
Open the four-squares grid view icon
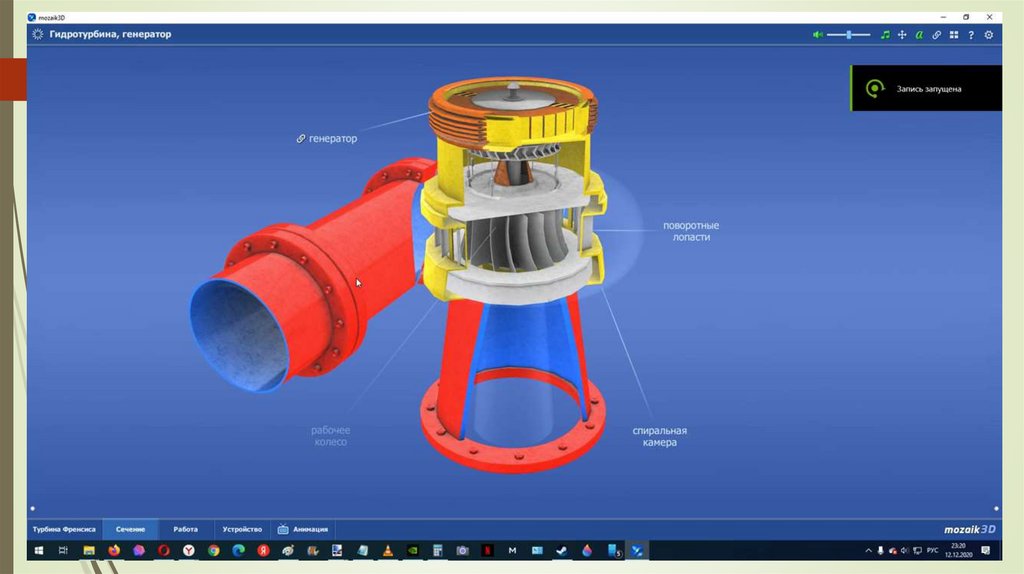pyautogui.click(x=953, y=35)
